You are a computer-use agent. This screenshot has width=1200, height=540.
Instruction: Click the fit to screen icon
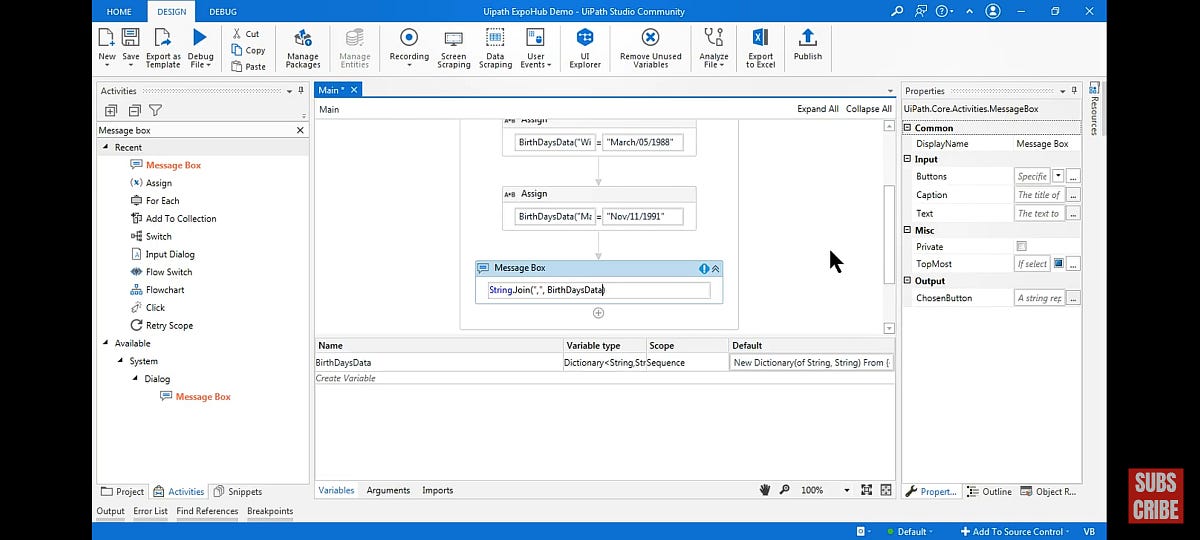click(867, 490)
